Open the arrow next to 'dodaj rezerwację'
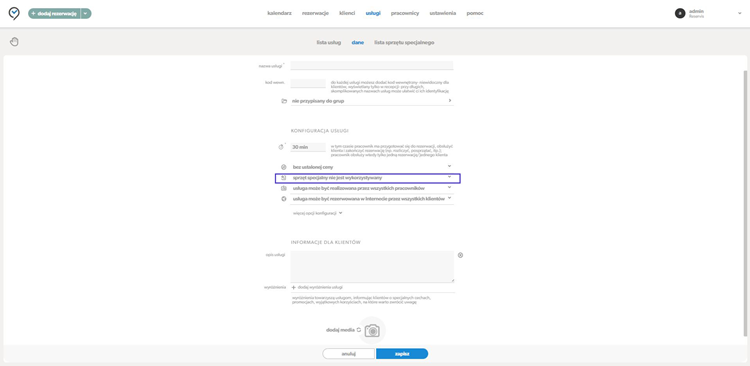The width and height of the screenshot is (750, 366). click(x=86, y=13)
